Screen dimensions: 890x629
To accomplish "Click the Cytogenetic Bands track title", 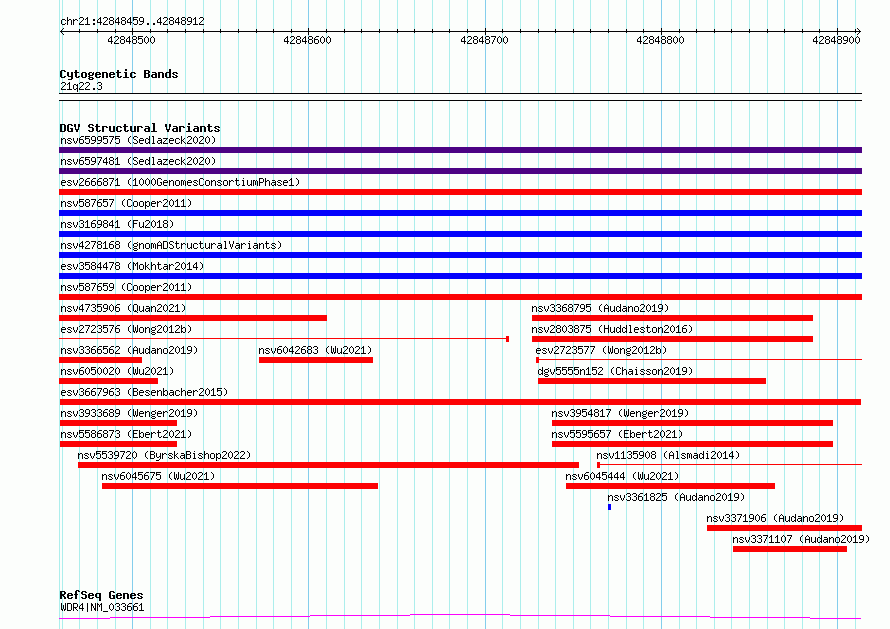I will click(x=119, y=74).
